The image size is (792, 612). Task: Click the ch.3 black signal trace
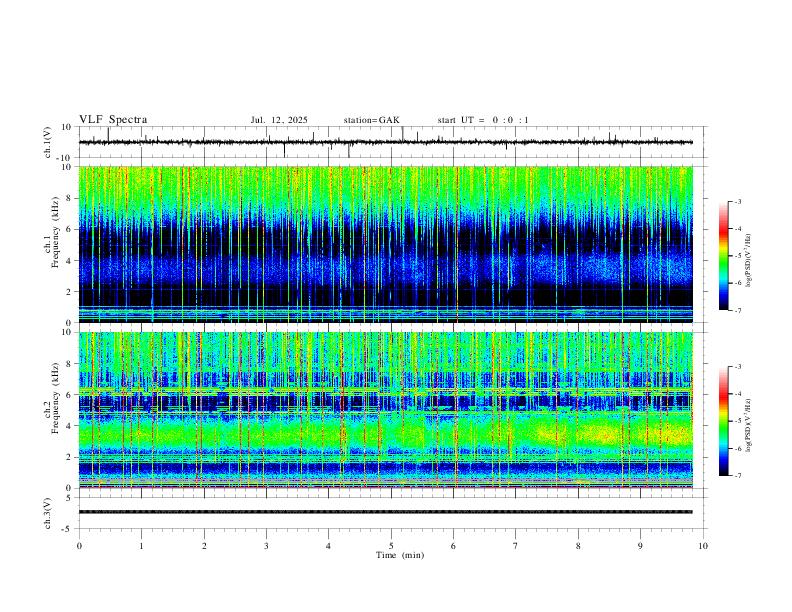385,512
